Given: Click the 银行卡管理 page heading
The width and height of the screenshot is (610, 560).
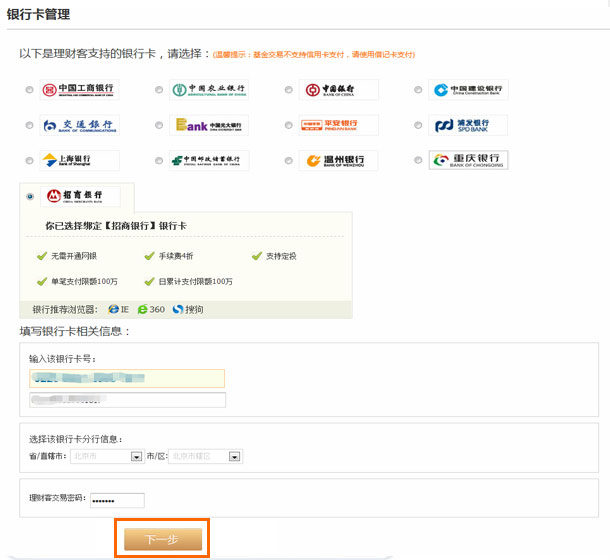Looking at the screenshot, I should tap(38, 14).
